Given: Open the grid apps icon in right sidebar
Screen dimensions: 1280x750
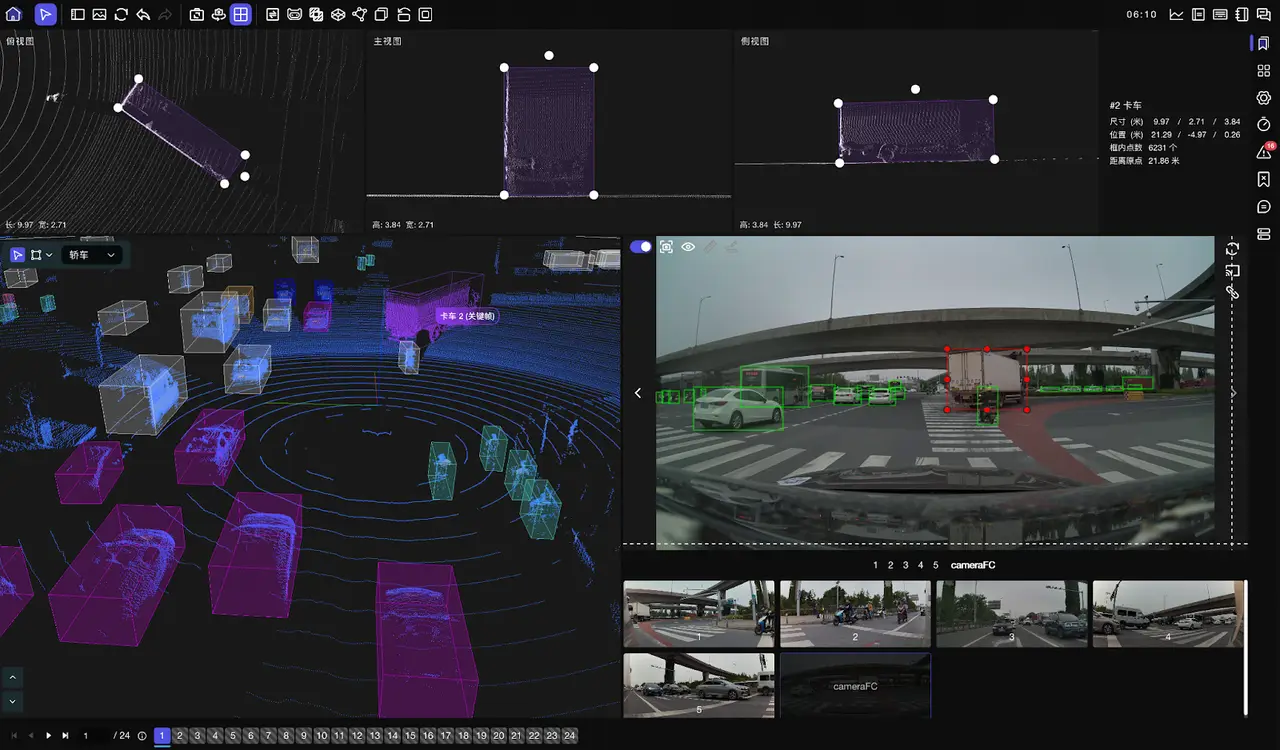Looking at the screenshot, I should [1263, 71].
